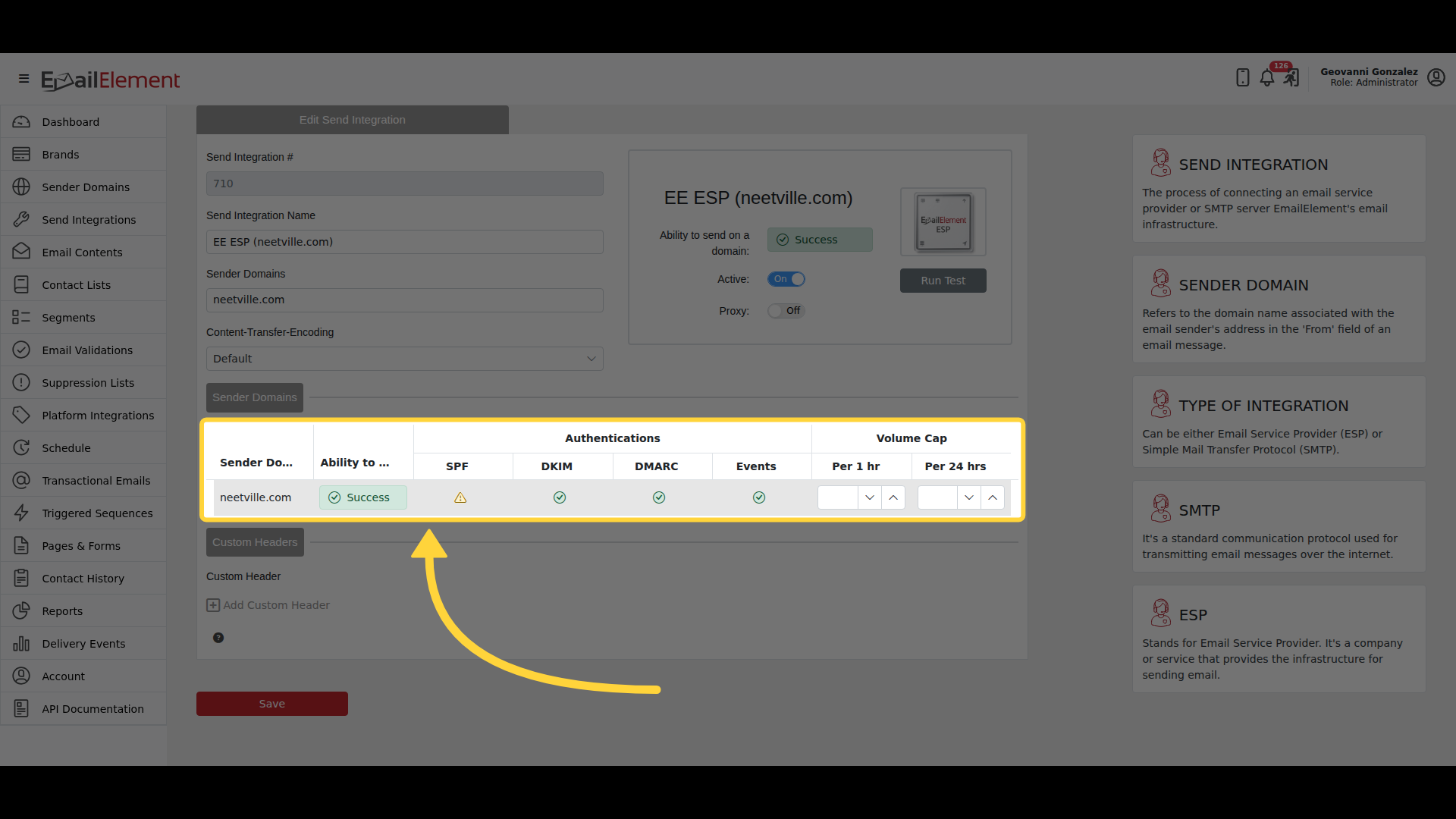Viewport: 1456px width, 819px height.
Task: Click the Delivery Events bar chart icon
Action: [21, 644]
